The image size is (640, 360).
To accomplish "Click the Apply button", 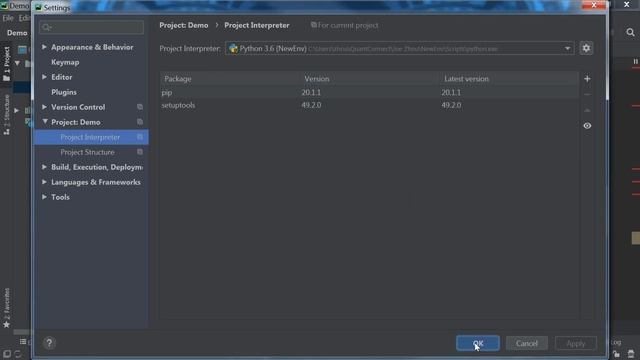I will pyautogui.click(x=576, y=343).
